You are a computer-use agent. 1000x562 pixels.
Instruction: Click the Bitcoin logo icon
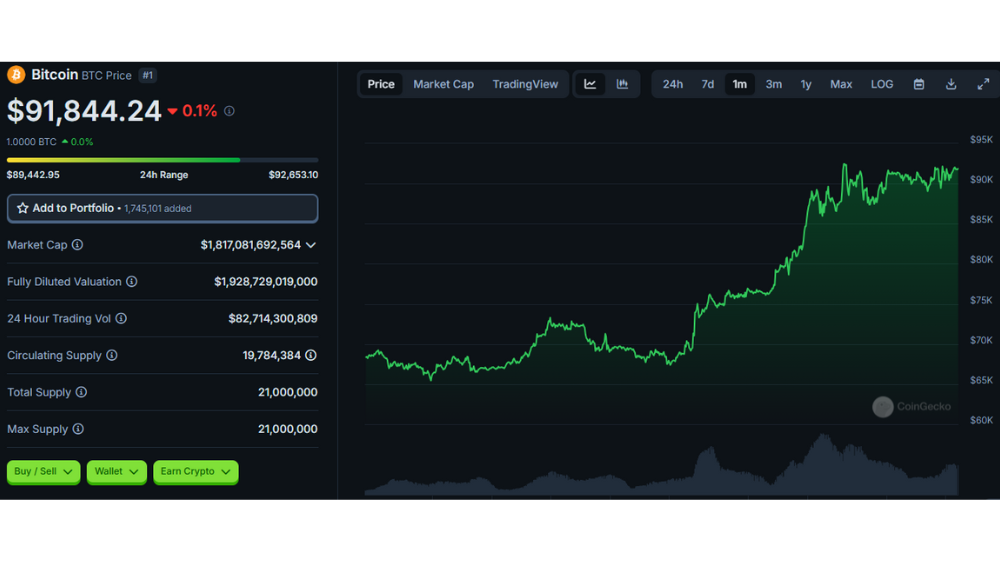(16, 75)
